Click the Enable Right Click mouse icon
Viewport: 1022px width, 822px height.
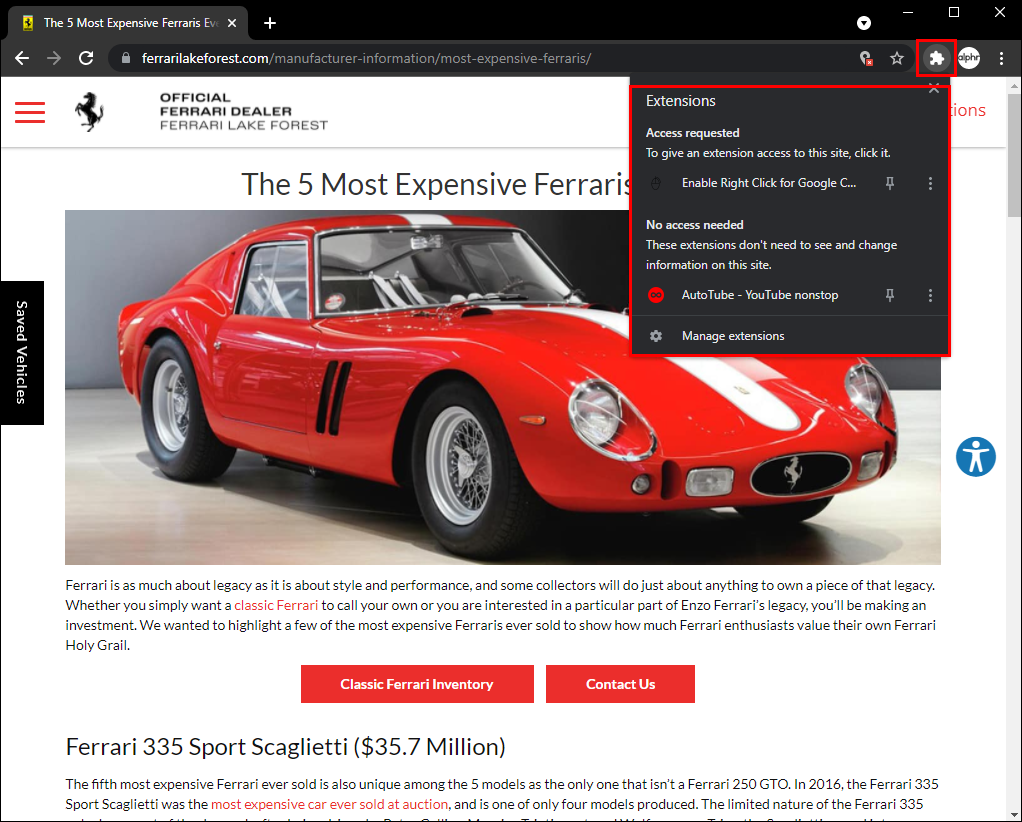tap(656, 184)
